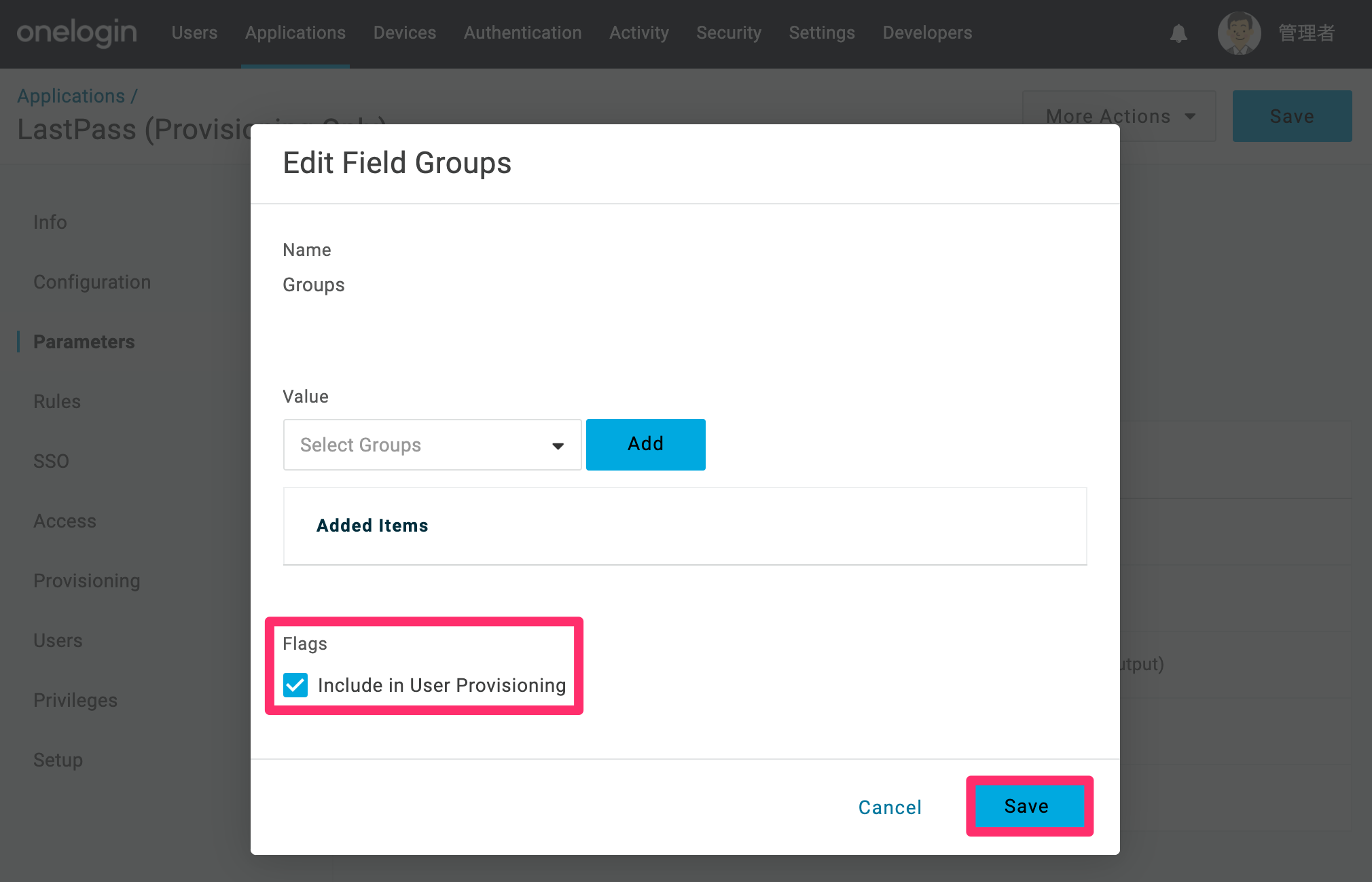Expand the More Actions menu
Viewport: 1372px width, 882px height.
coord(1119,116)
